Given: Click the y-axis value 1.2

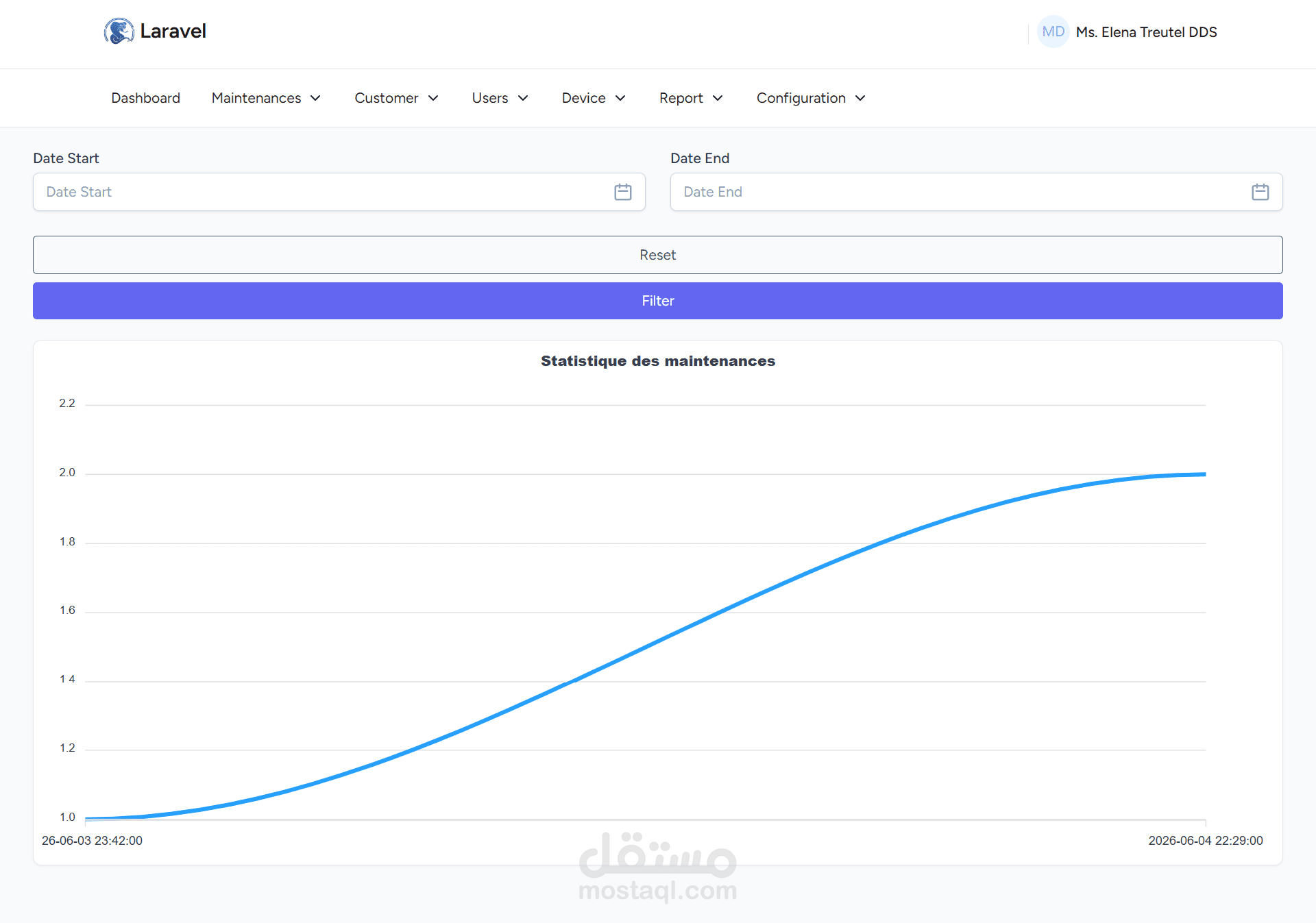Looking at the screenshot, I should [x=67, y=748].
